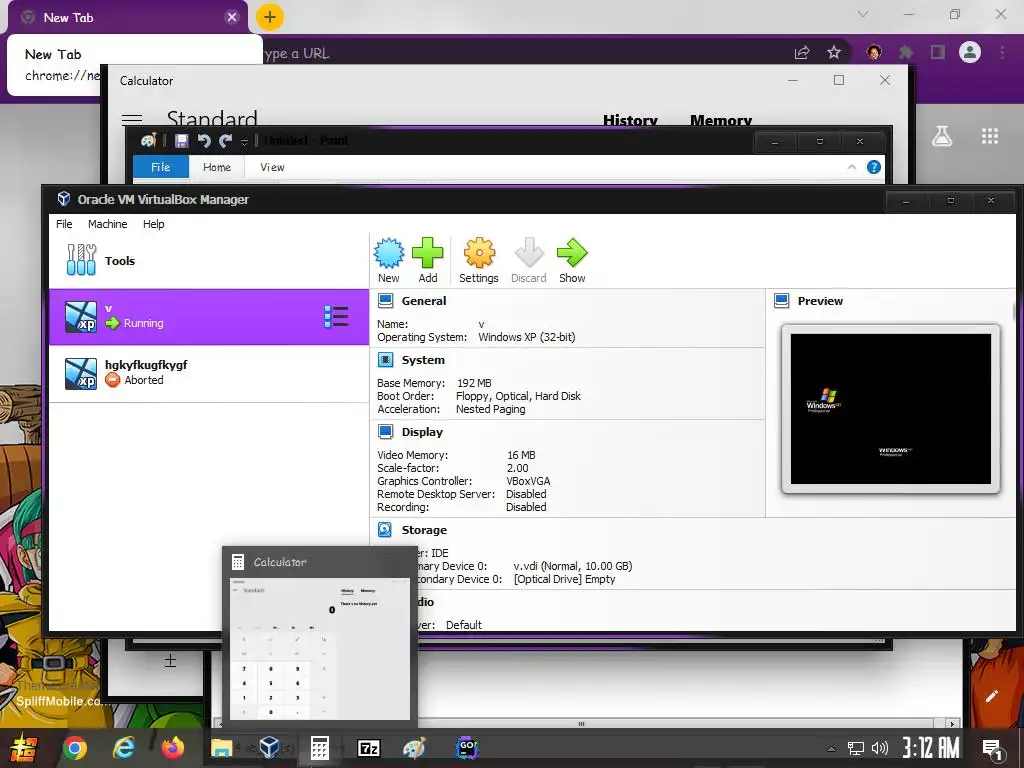Open the Machine menu in VirtualBox

click(108, 224)
